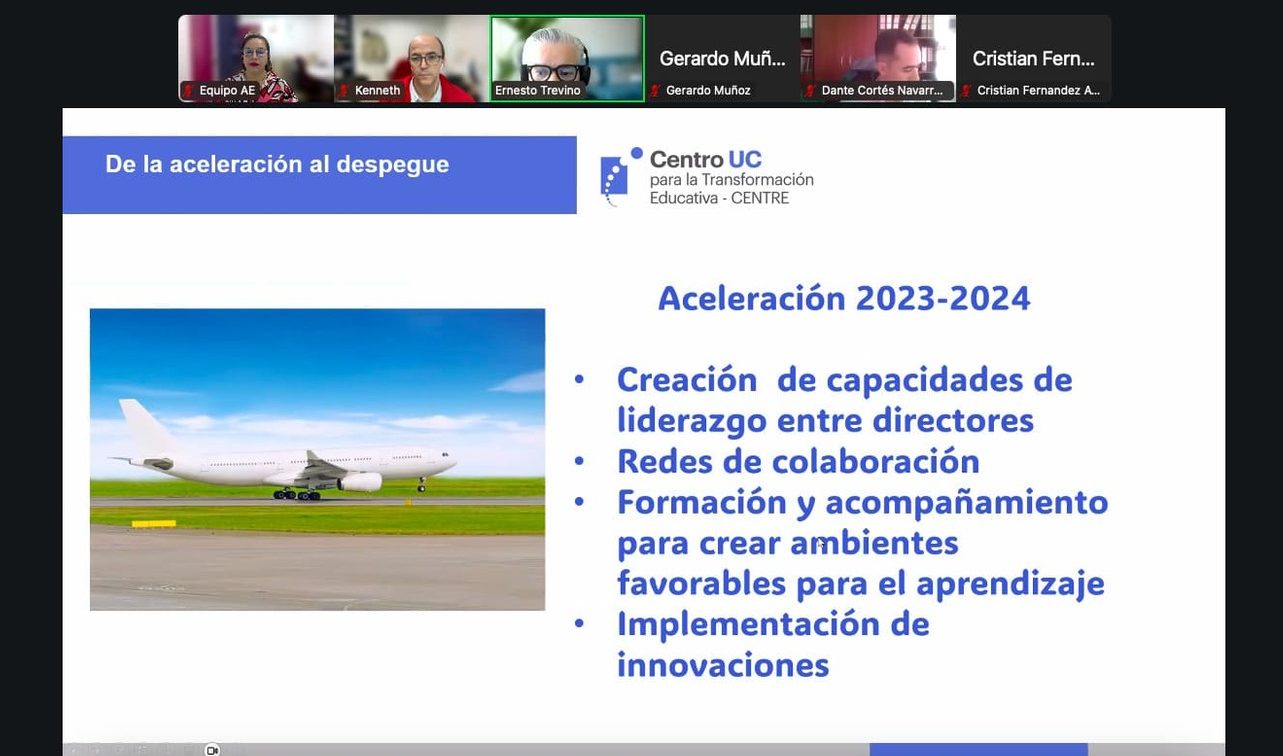Screen dimensions: 1283x756
Task: Select Dante Cortés Navarro's video thumbnail
Action: [x=879, y=58]
